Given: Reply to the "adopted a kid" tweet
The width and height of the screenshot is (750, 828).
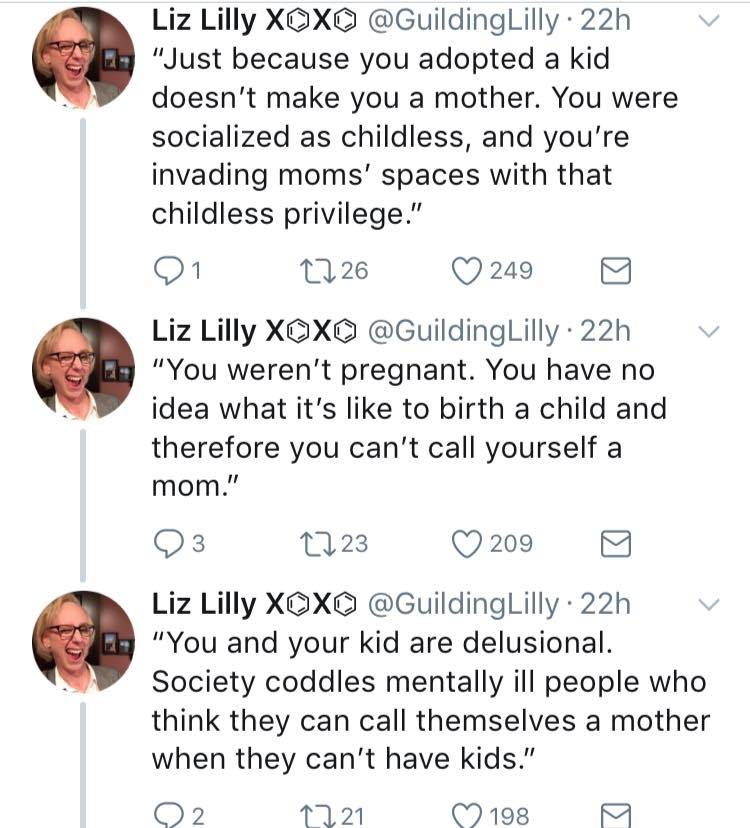Looking at the screenshot, I should pos(170,271).
